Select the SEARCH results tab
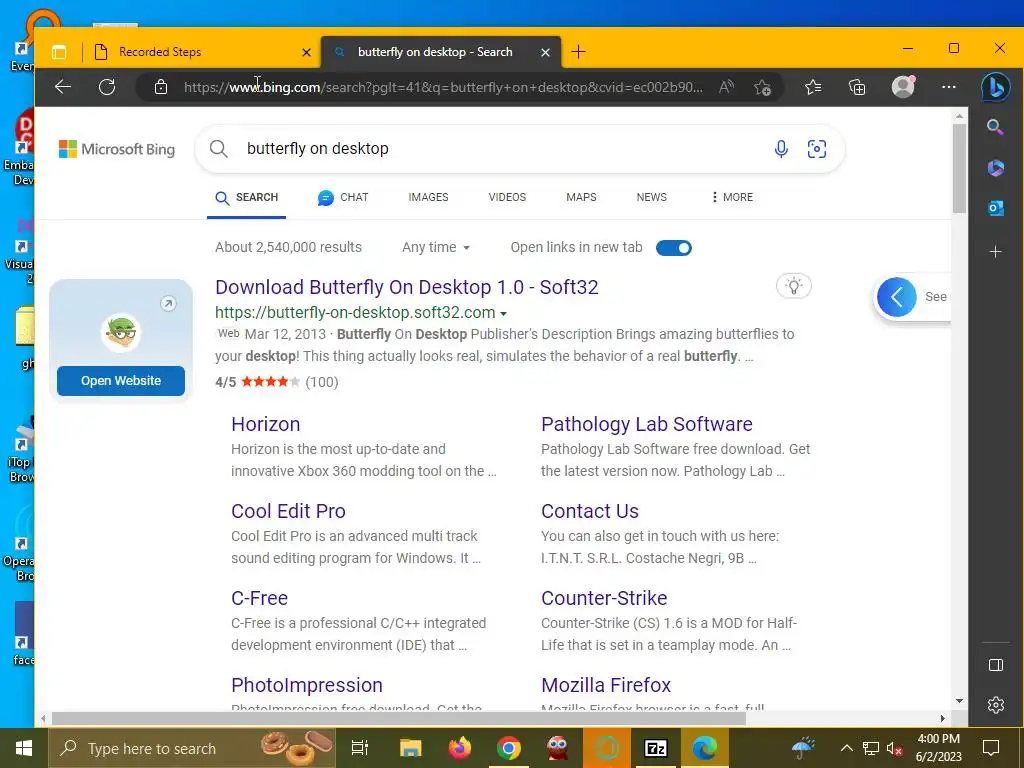This screenshot has width=1024, height=768. [x=246, y=197]
